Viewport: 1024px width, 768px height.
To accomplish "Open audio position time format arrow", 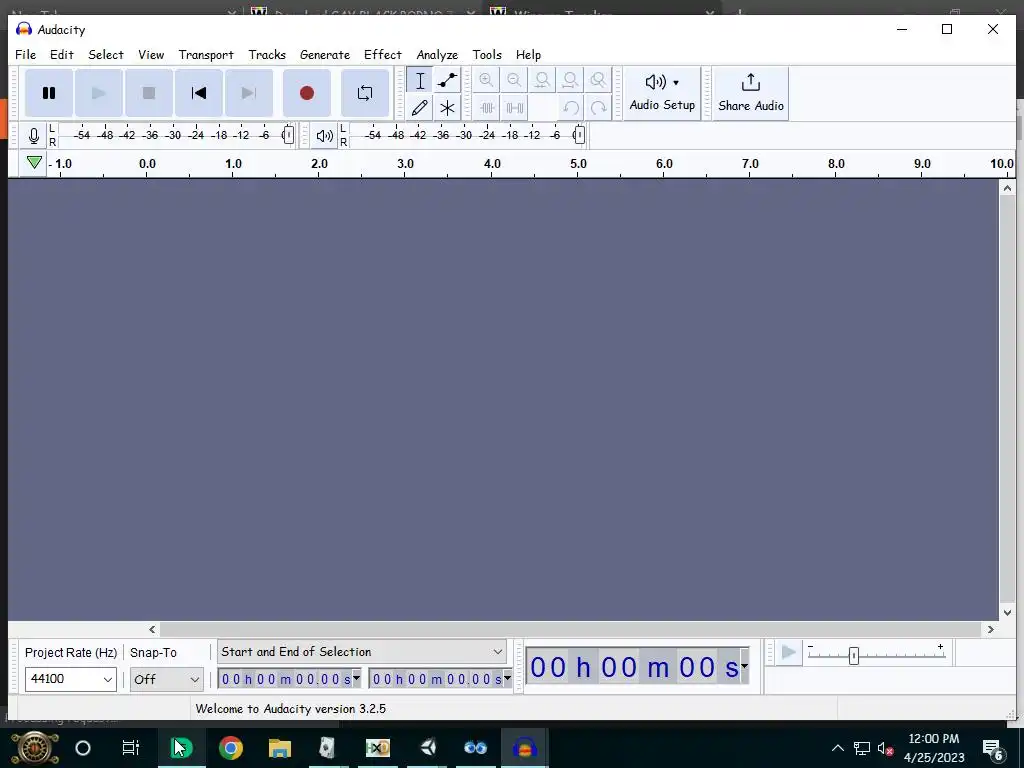I will 744,666.
